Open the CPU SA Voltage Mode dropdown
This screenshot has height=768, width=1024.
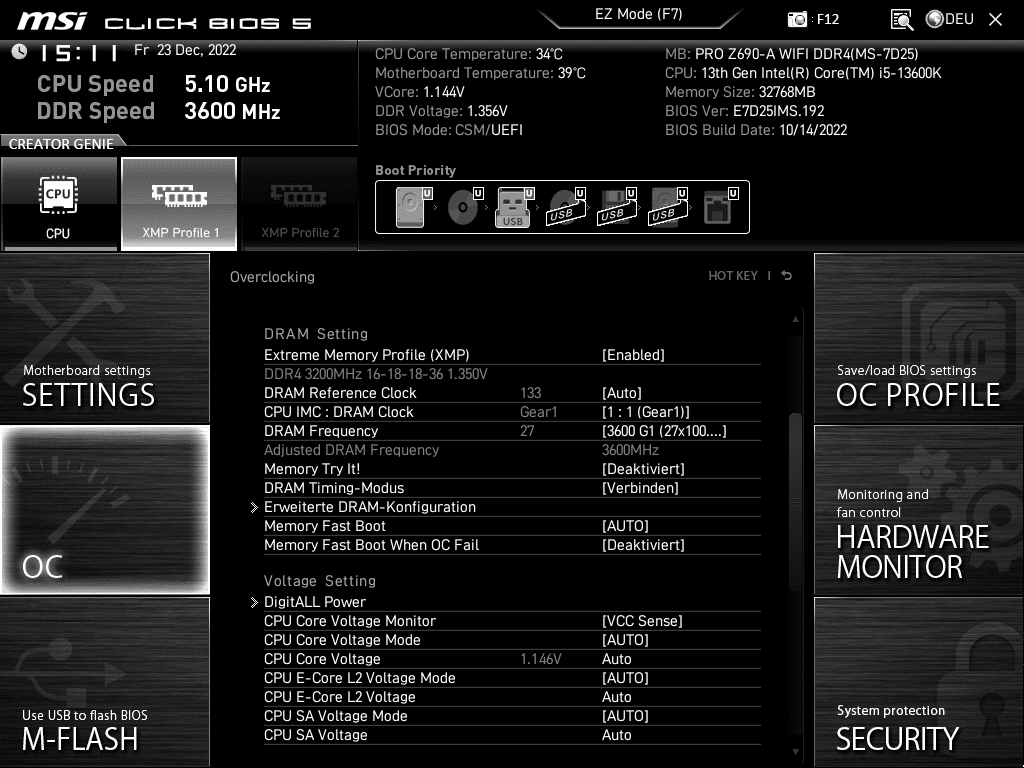(x=625, y=715)
